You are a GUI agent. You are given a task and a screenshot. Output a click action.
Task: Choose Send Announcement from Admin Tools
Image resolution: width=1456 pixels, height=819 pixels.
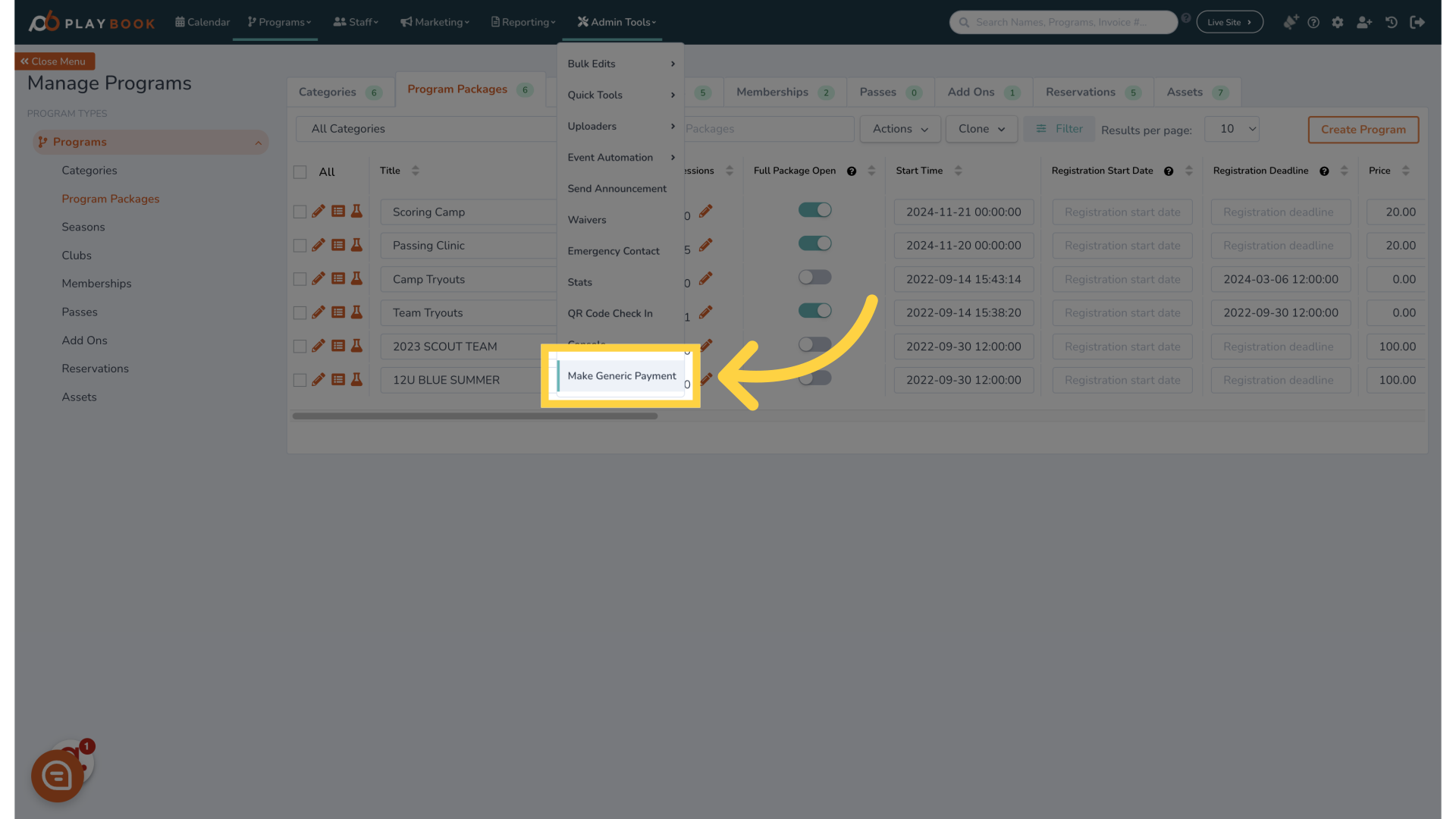click(x=620, y=188)
